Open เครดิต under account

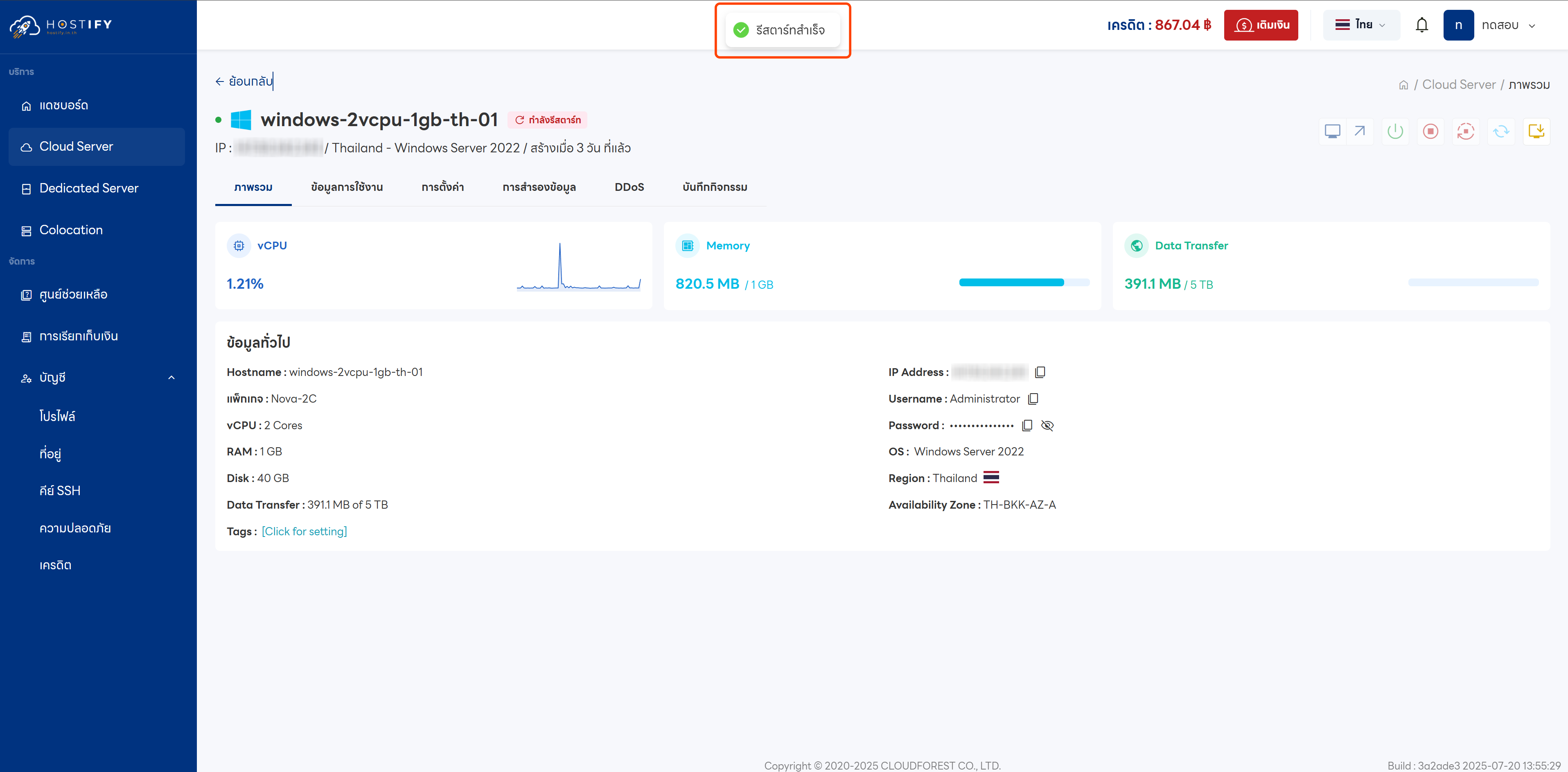click(x=55, y=565)
